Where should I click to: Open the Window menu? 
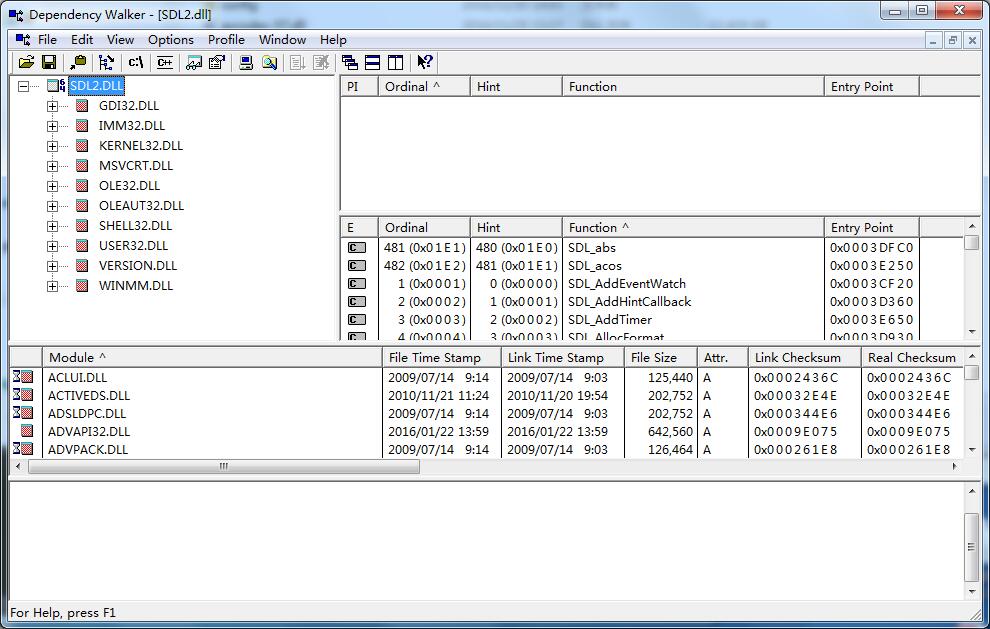click(282, 39)
